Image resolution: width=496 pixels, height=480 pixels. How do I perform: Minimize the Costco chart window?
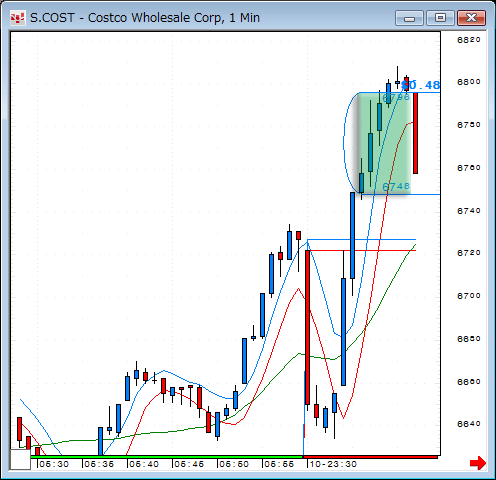[409, 18]
